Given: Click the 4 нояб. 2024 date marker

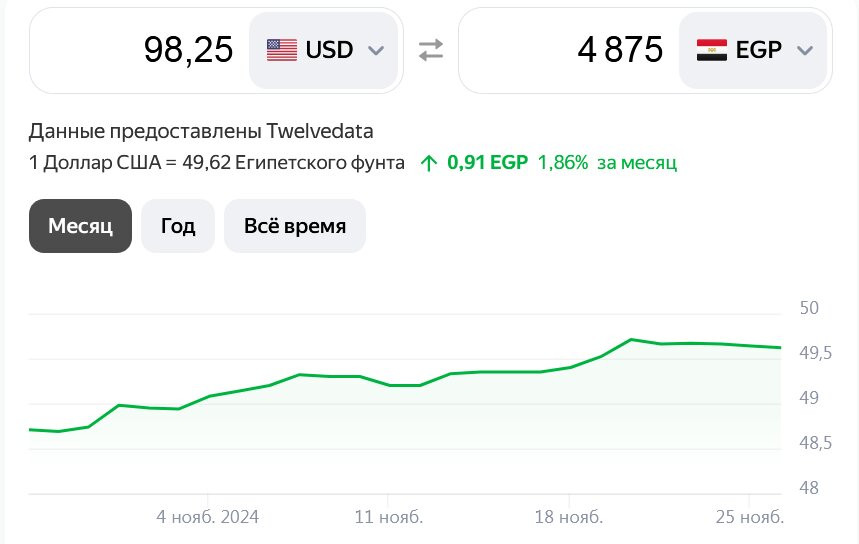Looking at the screenshot, I should pyautogui.click(x=208, y=517).
